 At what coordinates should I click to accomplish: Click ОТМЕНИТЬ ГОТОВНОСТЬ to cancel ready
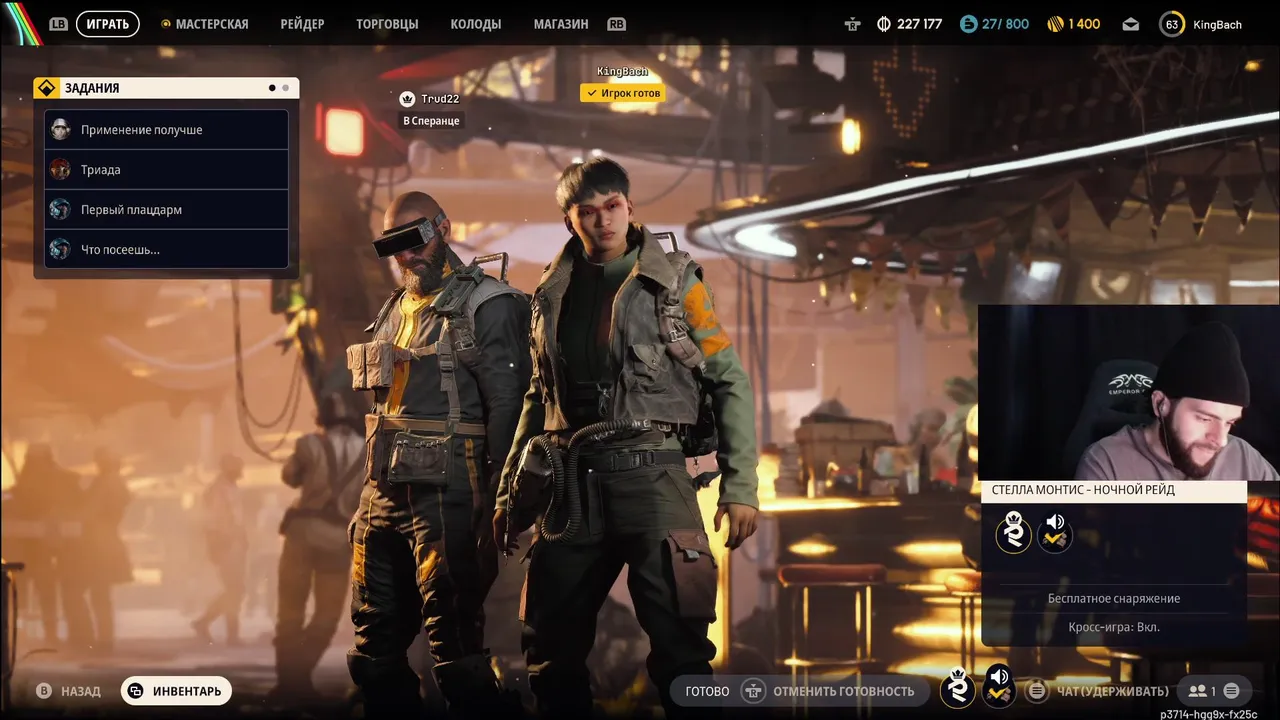click(843, 691)
